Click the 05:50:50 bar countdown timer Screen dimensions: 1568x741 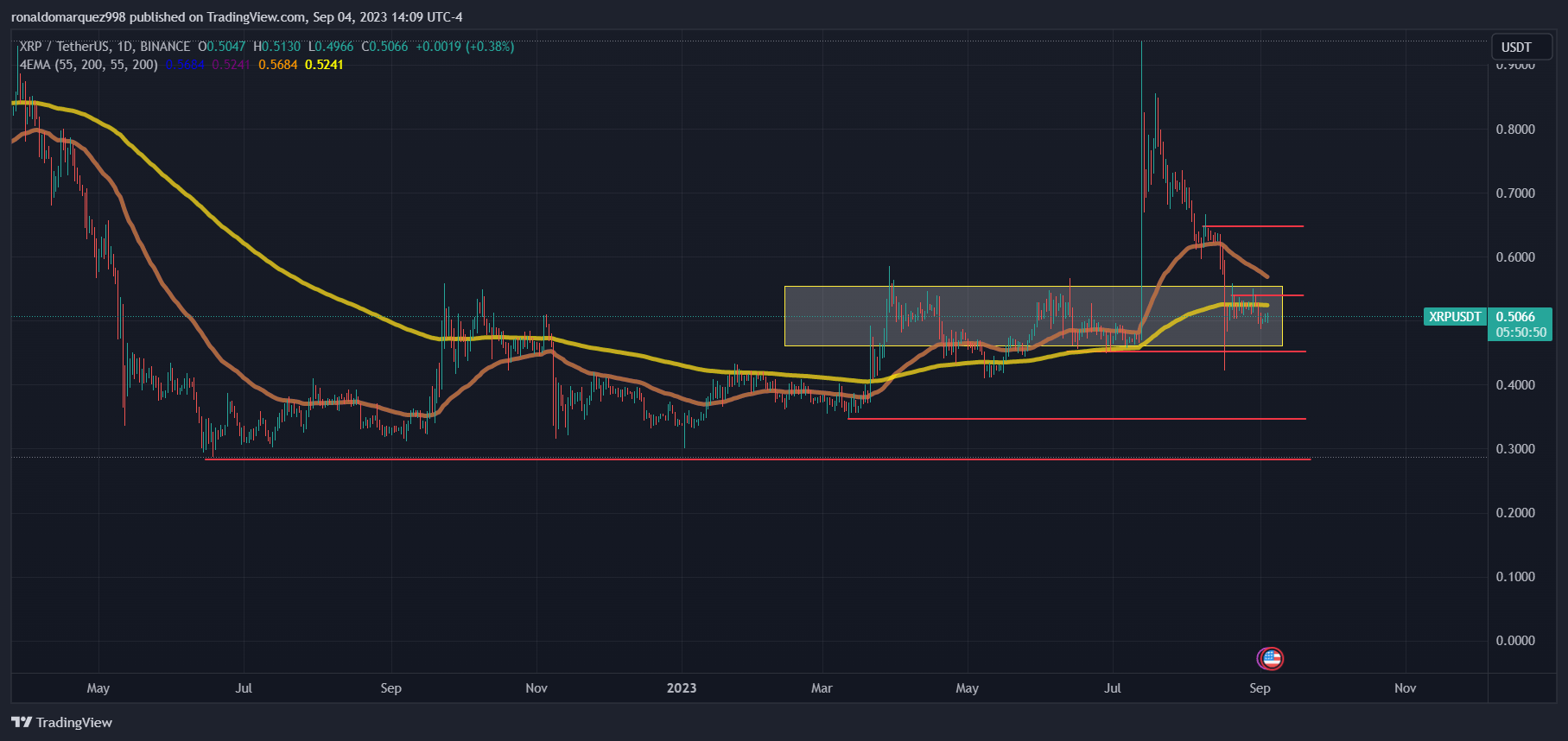click(x=1521, y=332)
